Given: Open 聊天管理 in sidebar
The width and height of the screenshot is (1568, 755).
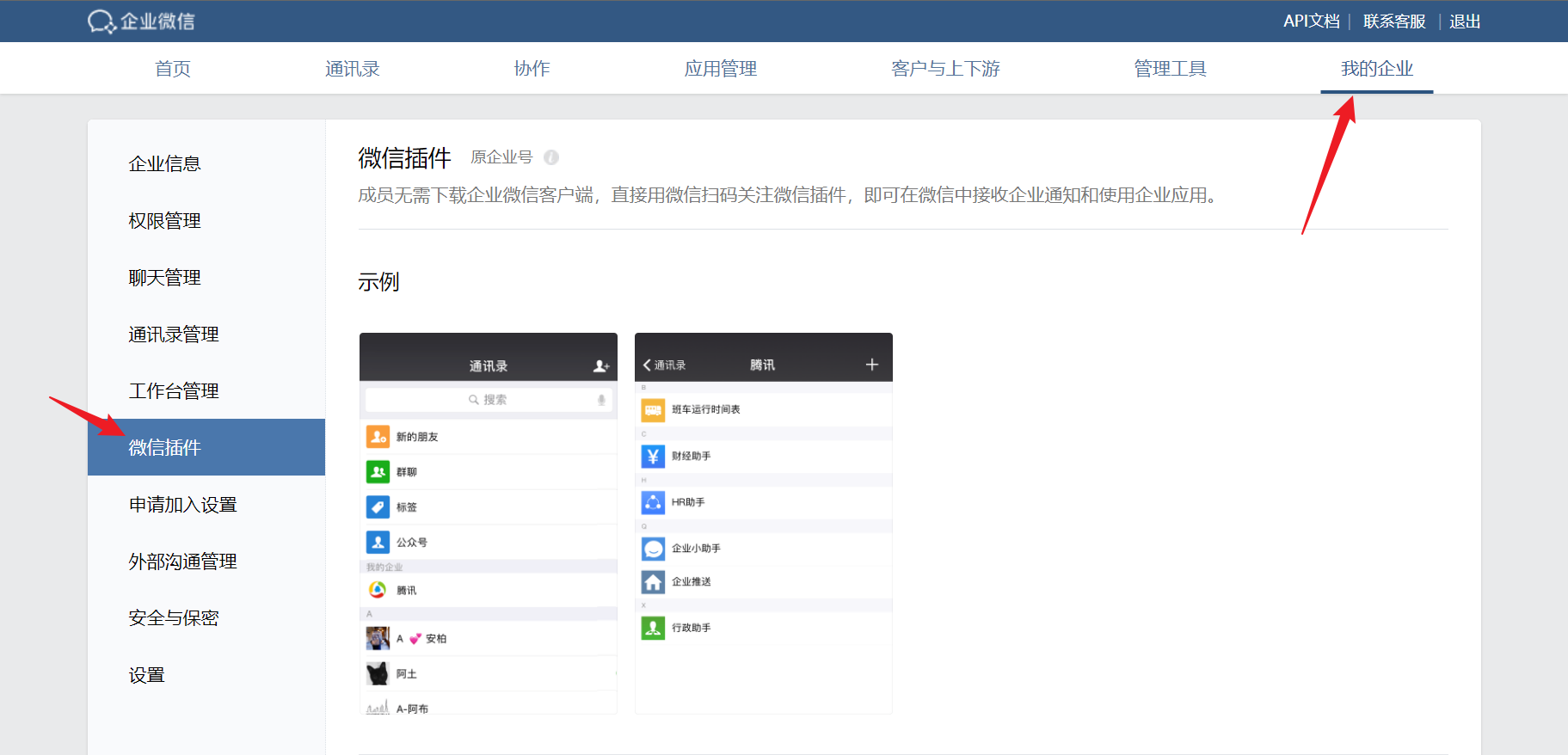Looking at the screenshot, I should pyautogui.click(x=206, y=278).
